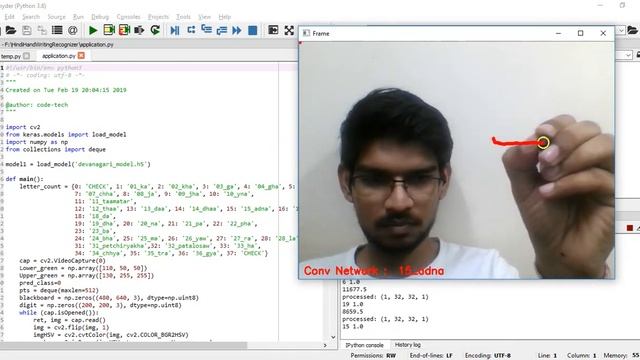Toggle fullscreen mode icon
This screenshot has height=360, width=640.
pyautogui.click(x=289, y=30)
